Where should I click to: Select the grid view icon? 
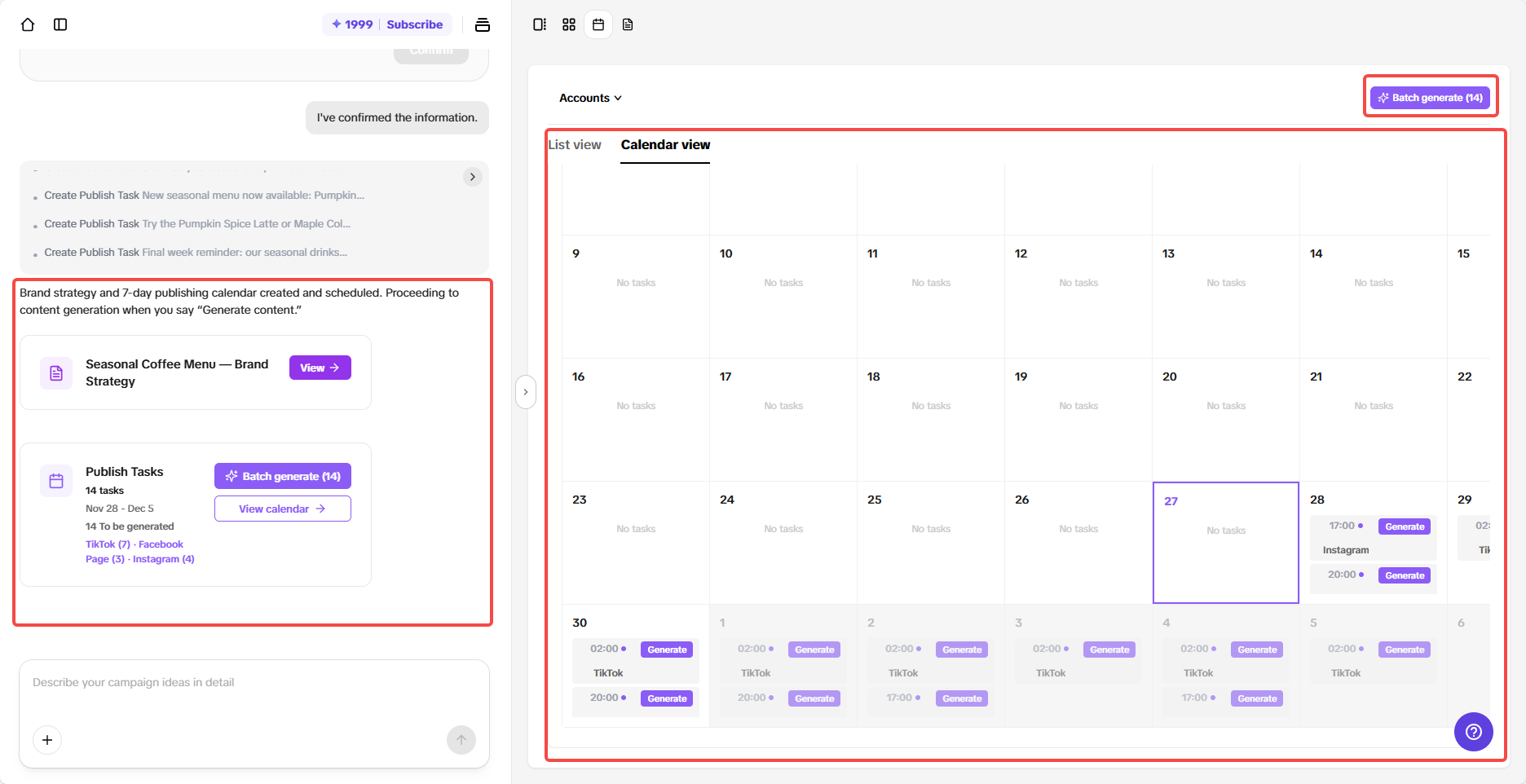569,24
